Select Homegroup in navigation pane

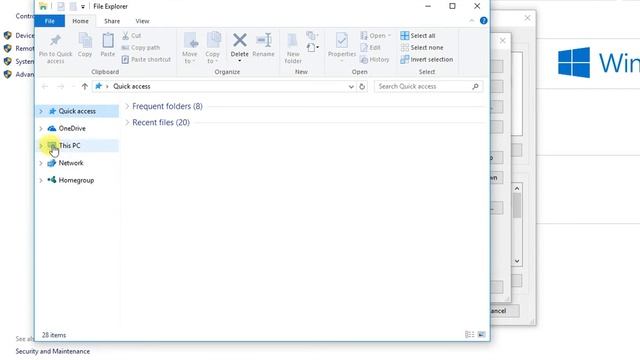(76, 180)
